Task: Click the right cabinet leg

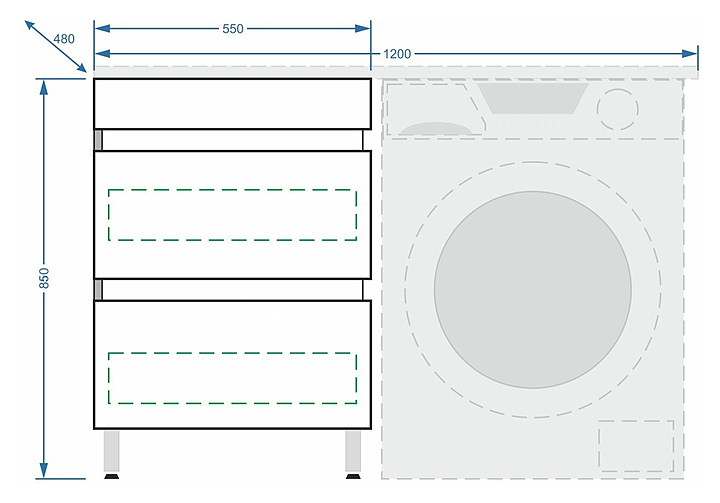Action: (x=353, y=452)
